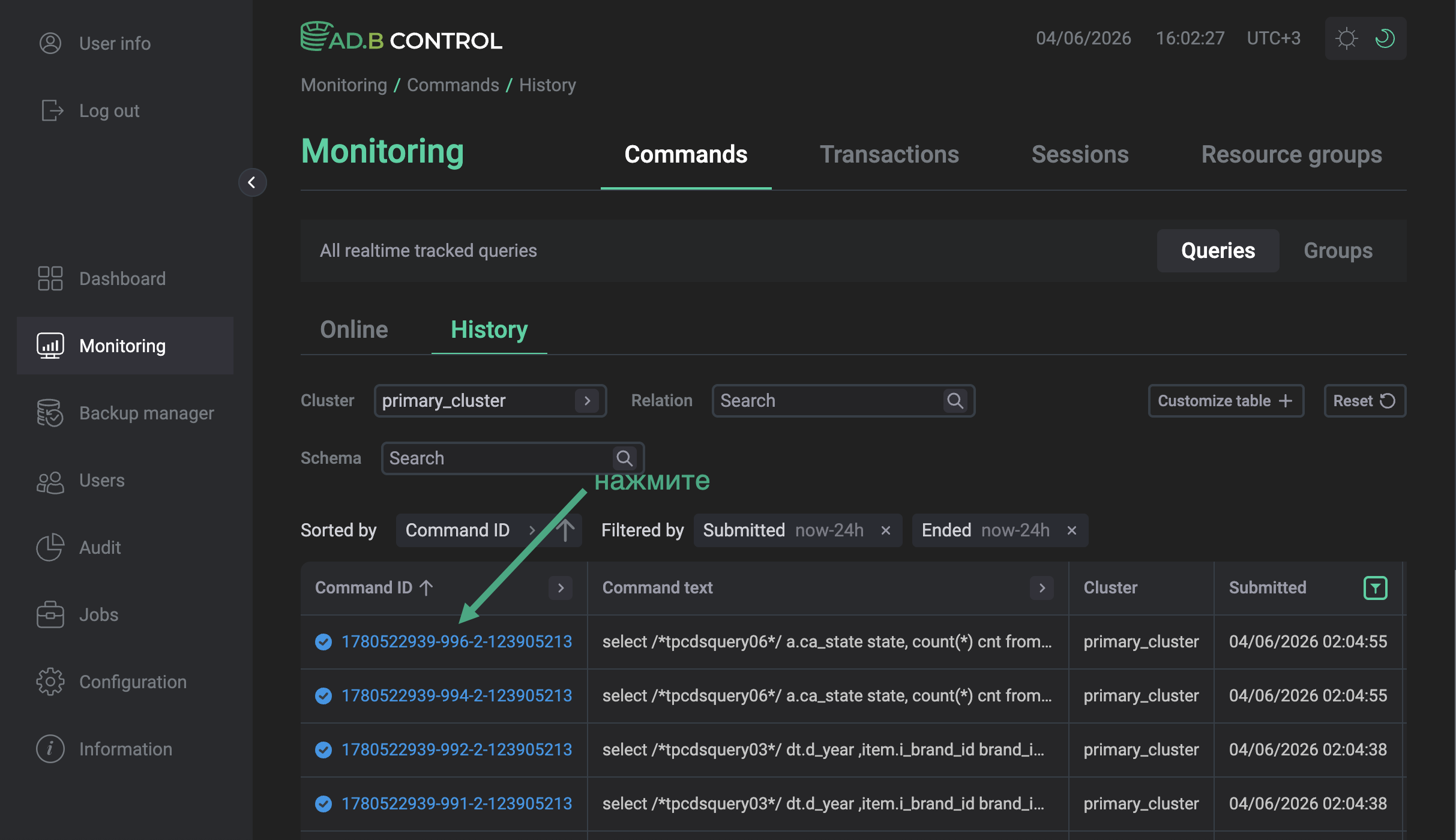1456x840 pixels.
Task: Switch to the Commands tab
Action: point(686,155)
